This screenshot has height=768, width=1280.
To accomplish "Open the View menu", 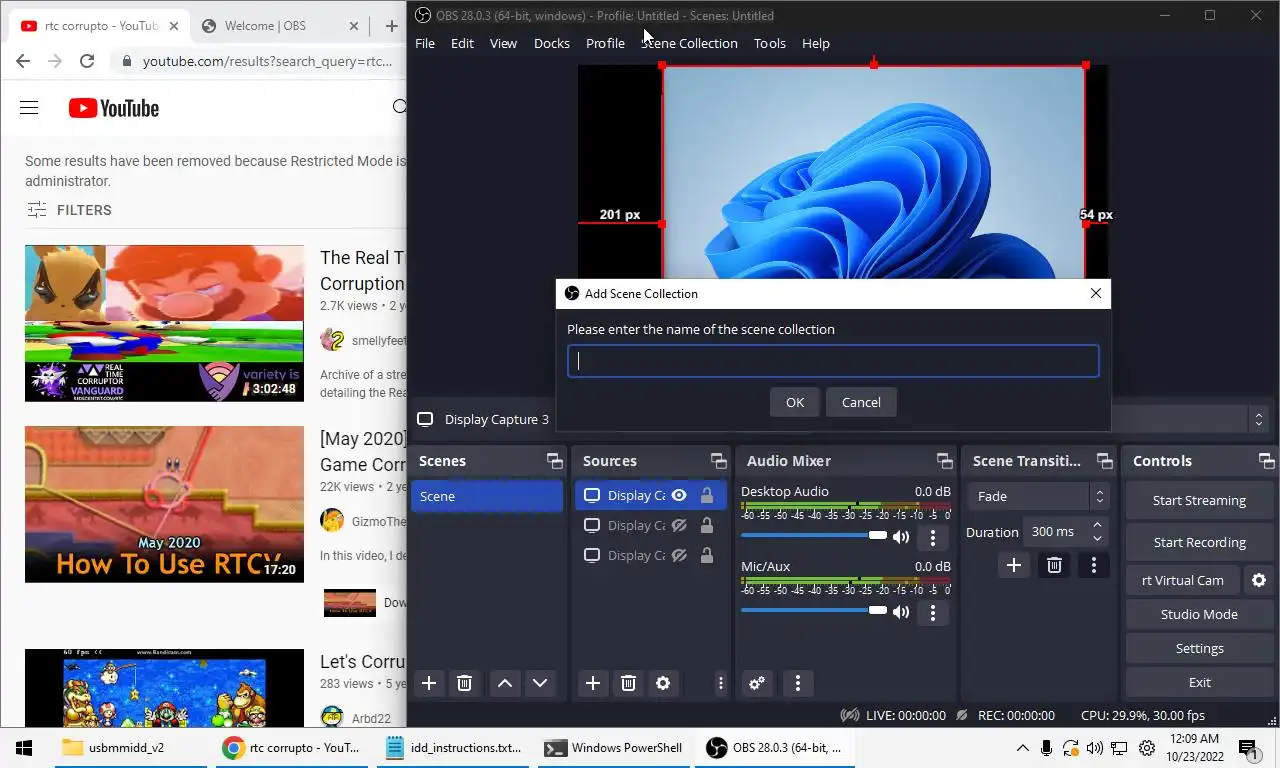I will click(503, 43).
